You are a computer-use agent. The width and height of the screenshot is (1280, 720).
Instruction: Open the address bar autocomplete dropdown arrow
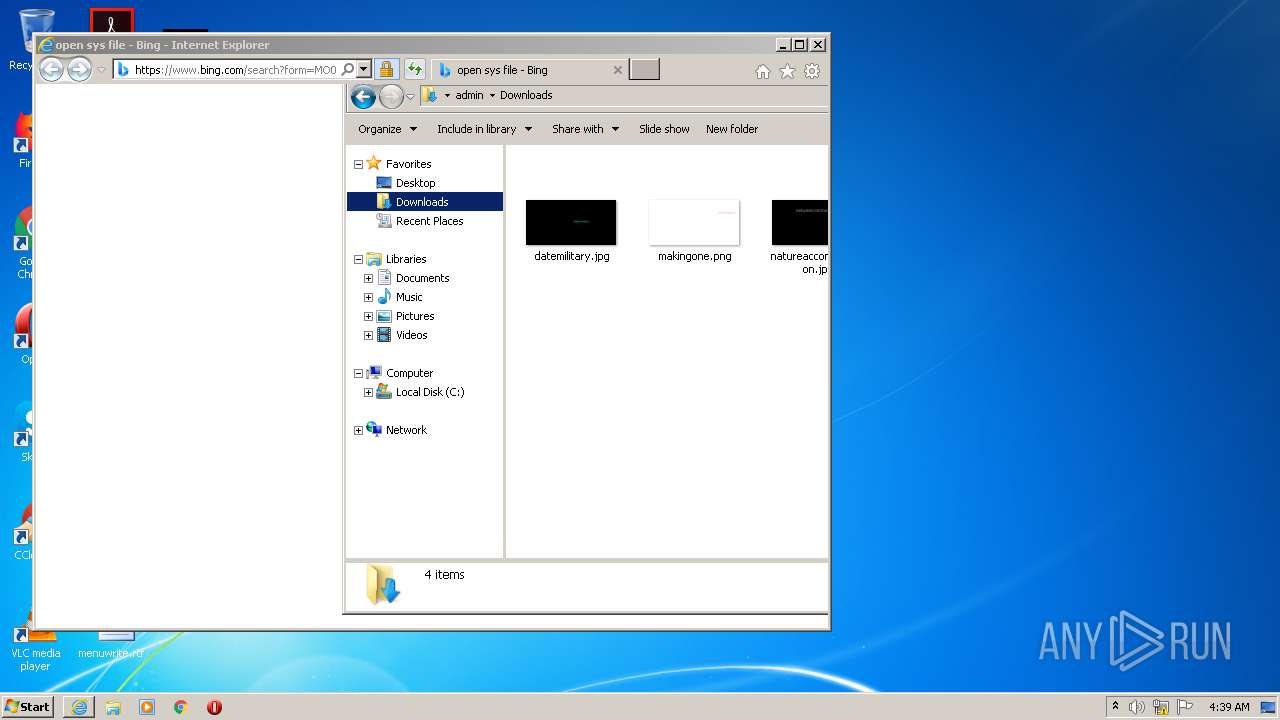click(x=364, y=70)
